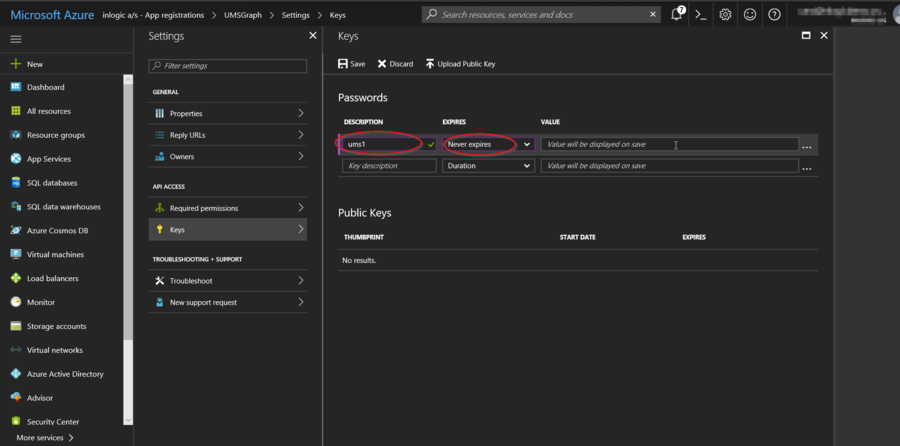The height and width of the screenshot is (446, 900).
Task: Open the Duration dropdown
Action: click(x=488, y=166)
